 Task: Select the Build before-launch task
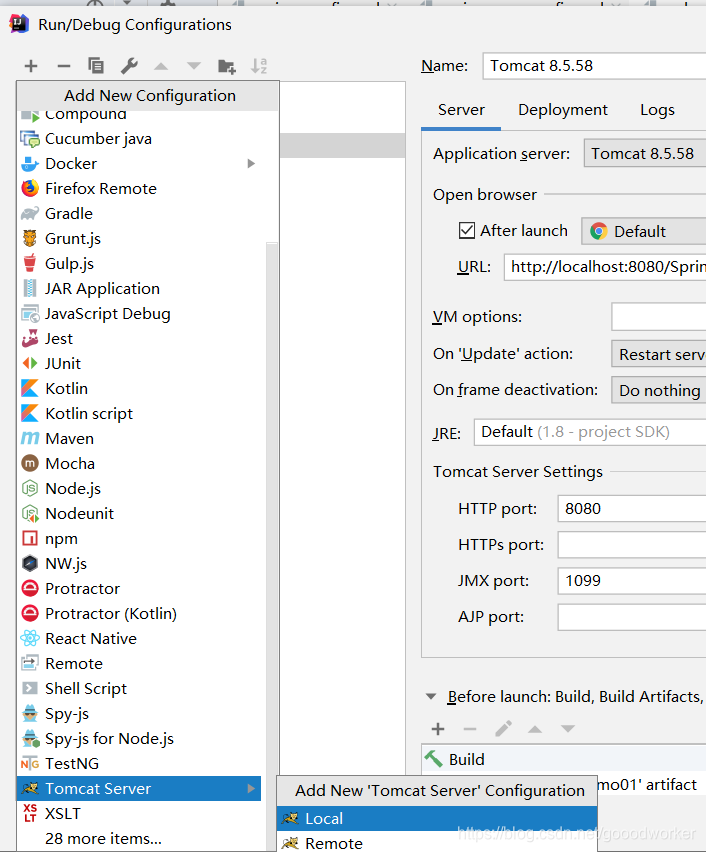pos(564,759)
